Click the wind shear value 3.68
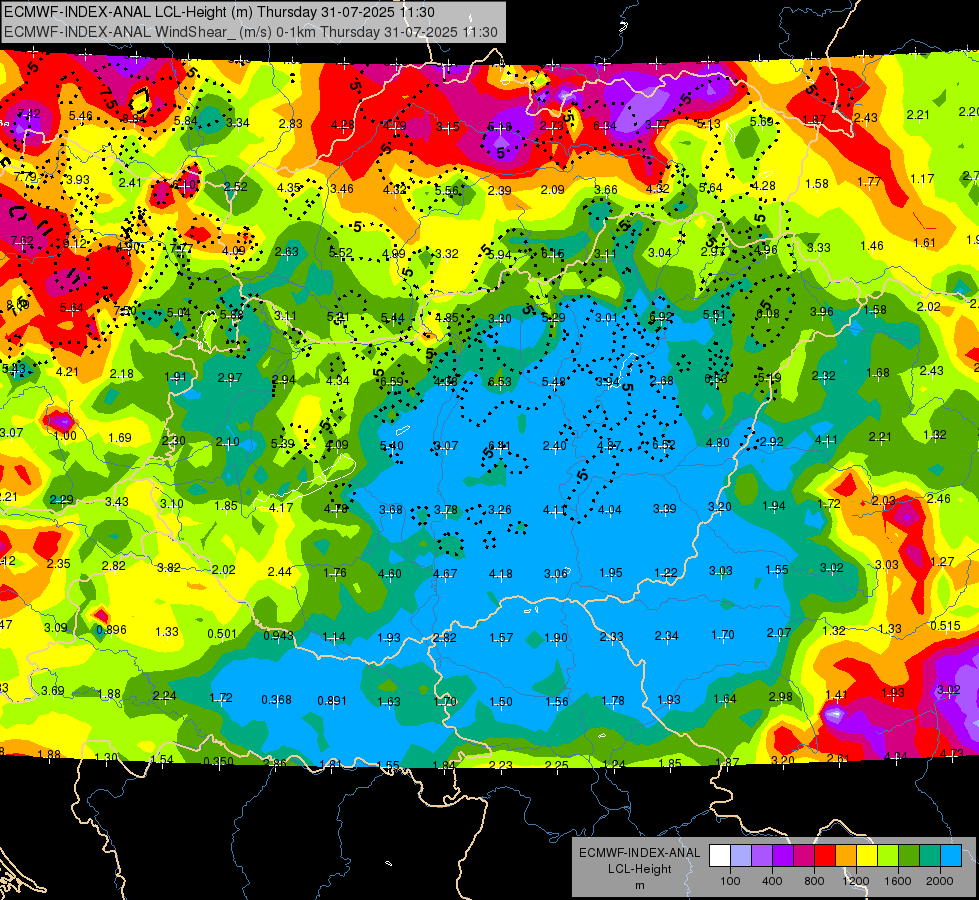The height and width of the screenshot is (900, 979). click(x=391, y=510)
